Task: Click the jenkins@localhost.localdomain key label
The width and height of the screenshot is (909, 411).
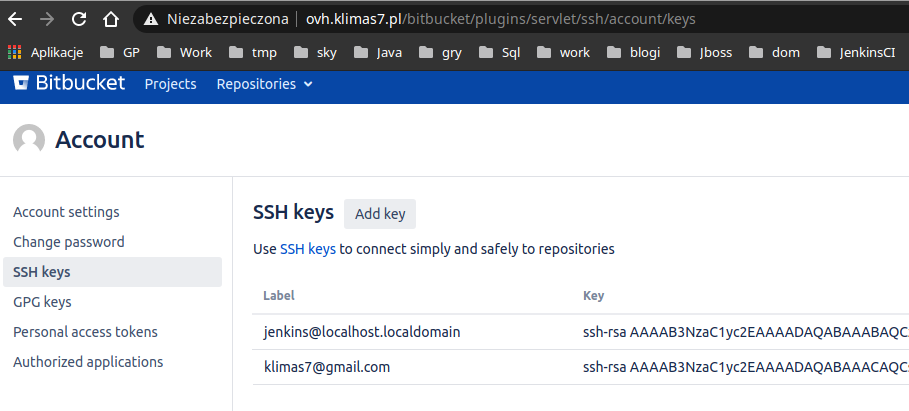Action: [x=362, y=332]
